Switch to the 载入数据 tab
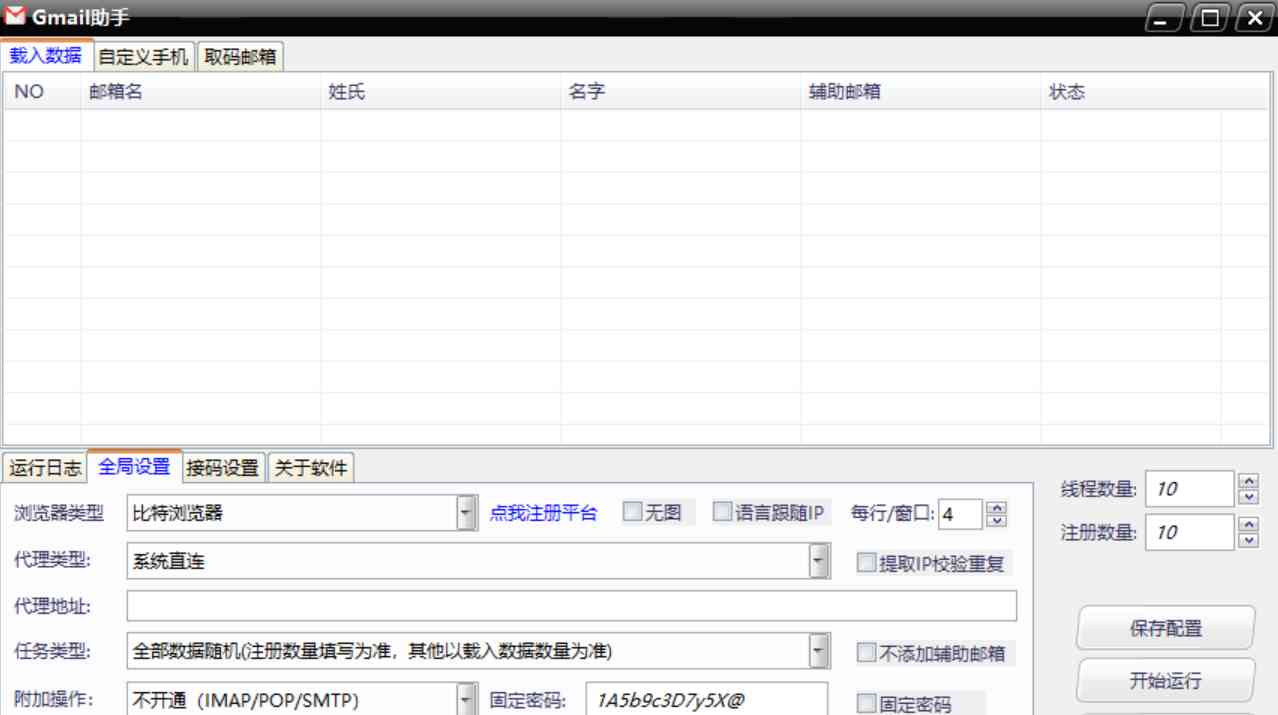Image resolution: width=1278 pixels, height=715 pixels. coord(46,56)
